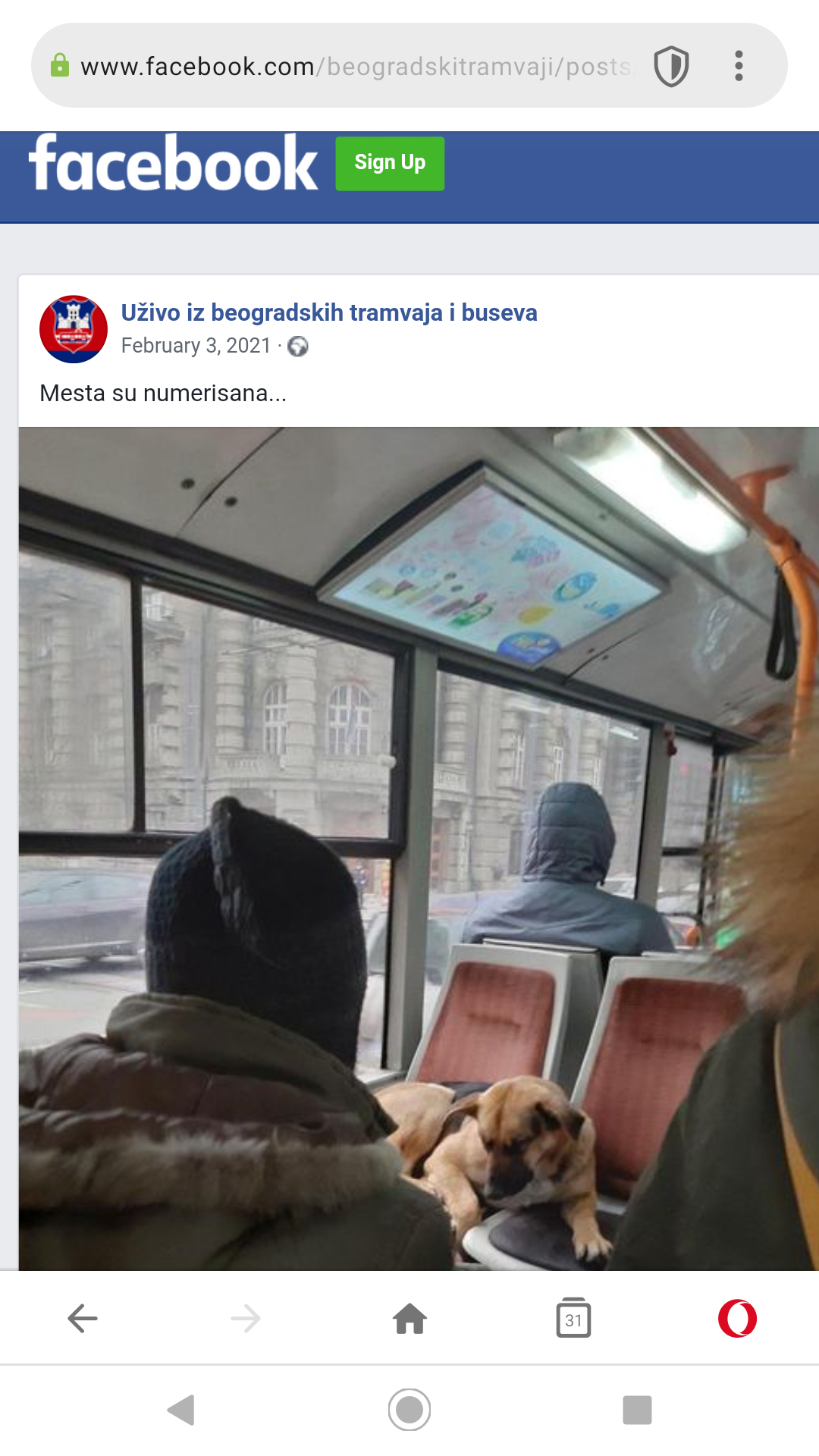Open the February 3, 2021 post timestamp
Viewport: 819px width, 1456px height.
click(196, 346)
